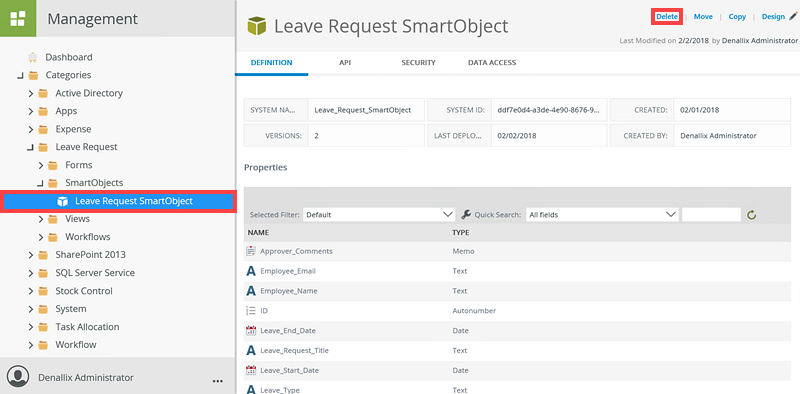Click the SmartObject cube icon in header

[257, 26]
